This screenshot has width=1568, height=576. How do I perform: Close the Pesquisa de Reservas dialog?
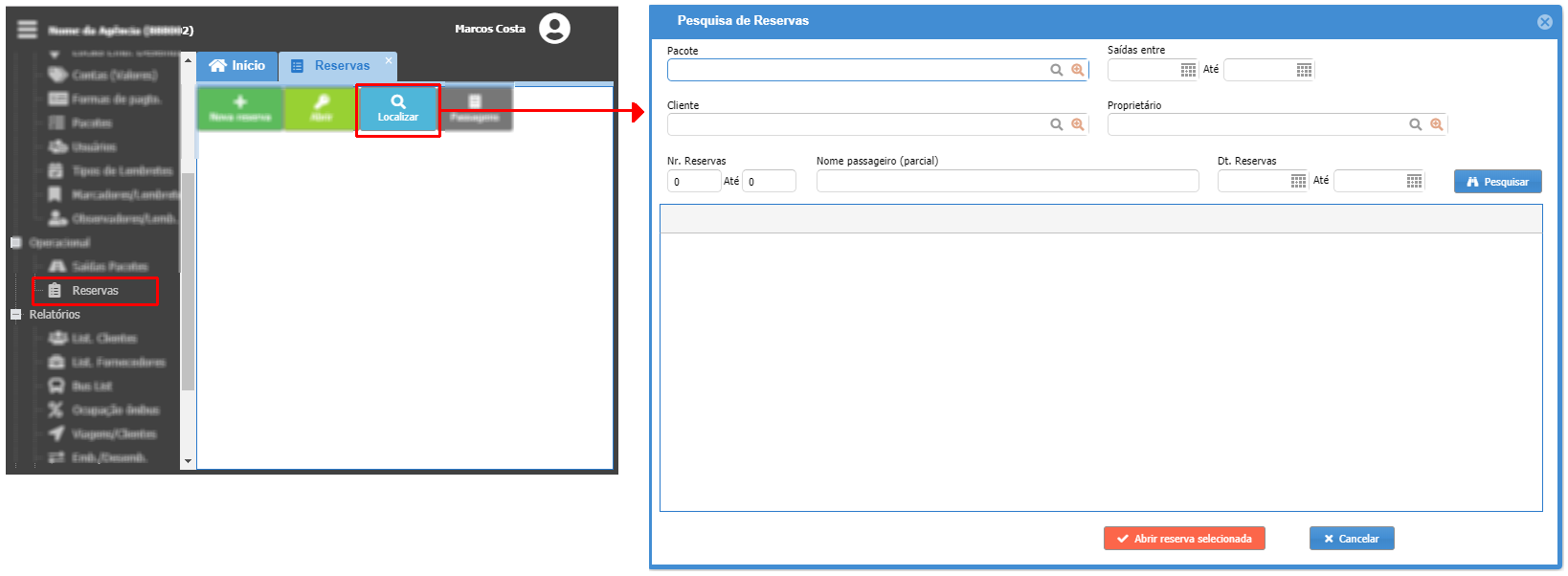pos(1545,22)
